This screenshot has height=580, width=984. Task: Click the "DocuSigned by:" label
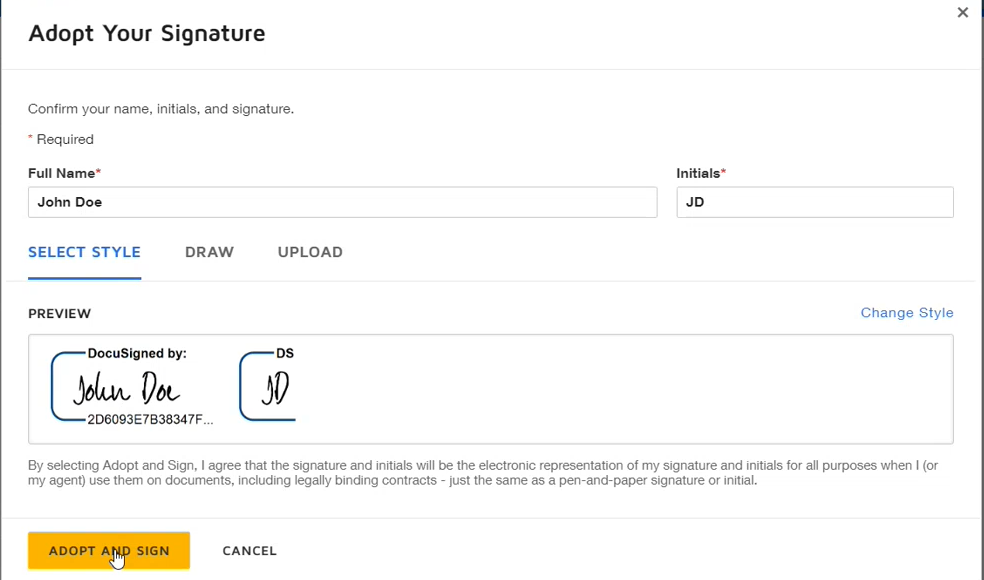click(137, 353)
